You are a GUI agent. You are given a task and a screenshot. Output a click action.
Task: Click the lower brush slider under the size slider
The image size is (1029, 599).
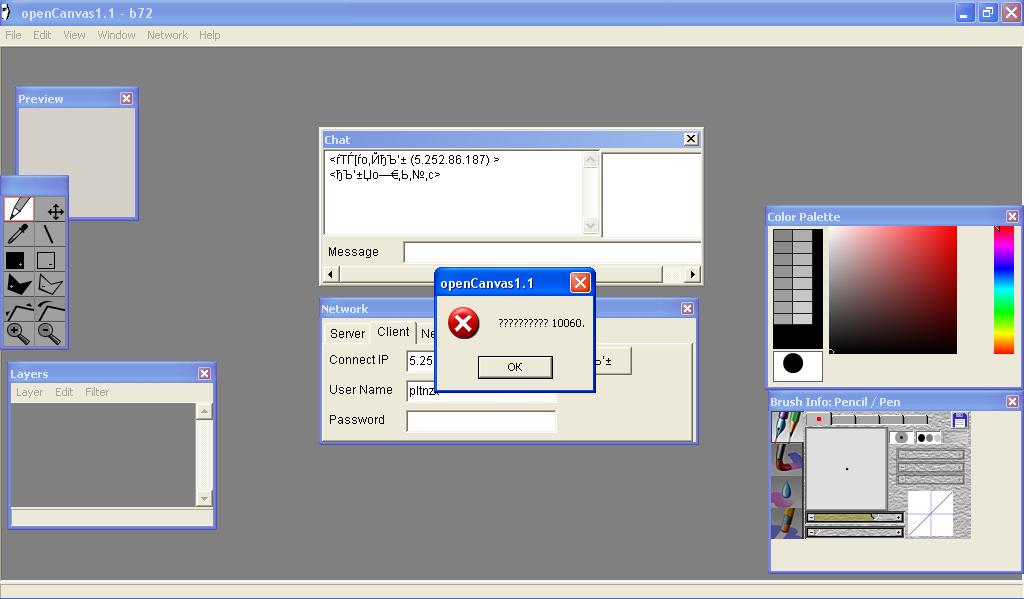(x=854, y=532)
